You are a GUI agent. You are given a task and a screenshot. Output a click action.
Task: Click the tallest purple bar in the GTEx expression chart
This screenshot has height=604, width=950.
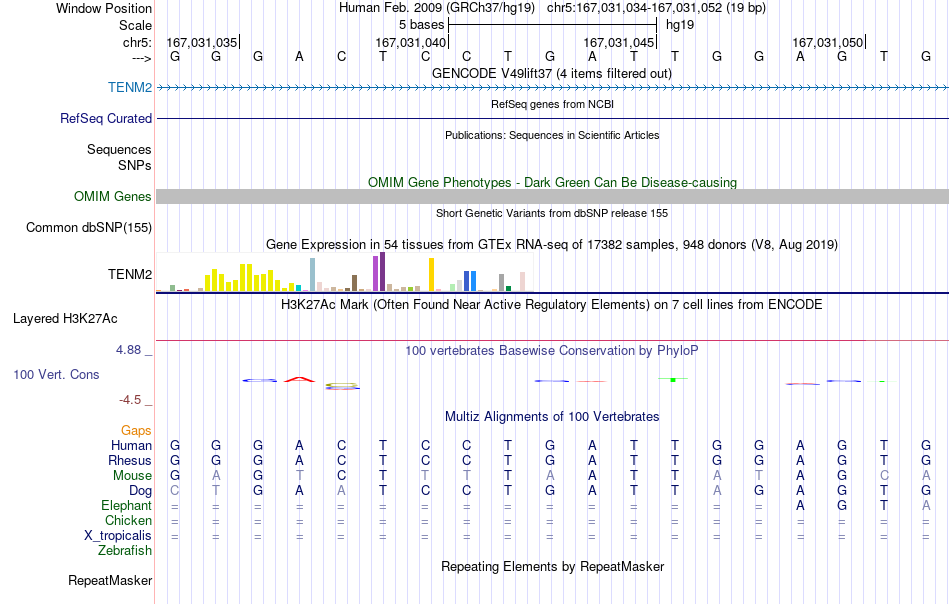(x=382, y=271)
